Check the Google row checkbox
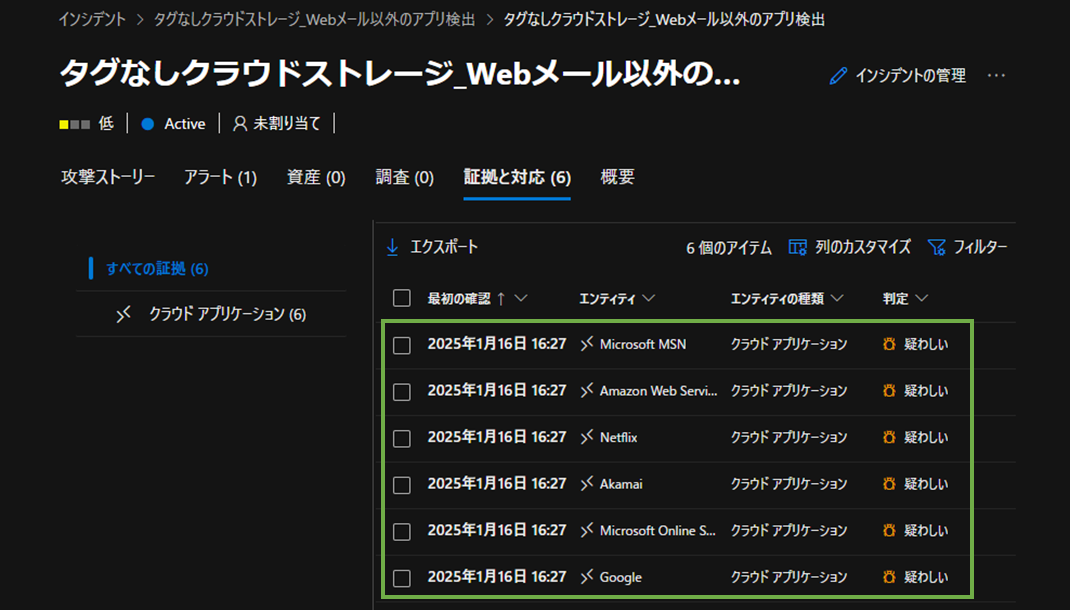This screenshot has width=1070, height=610. click(402, 578)
